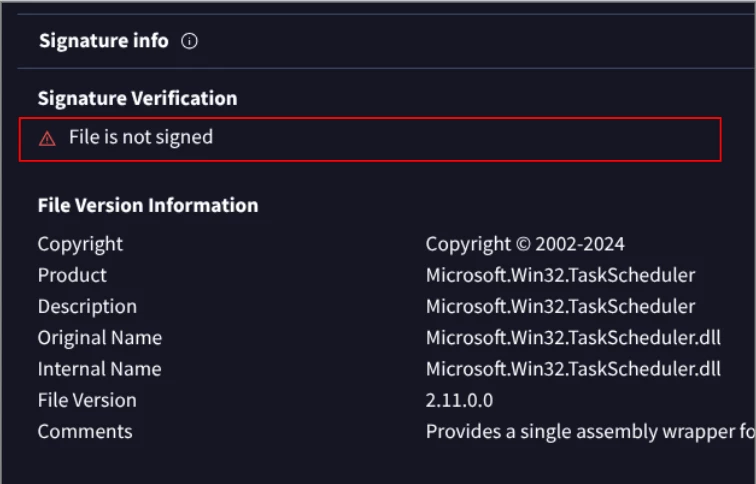
Task: Click the Comments field label
Action: (x=85, y=432)
